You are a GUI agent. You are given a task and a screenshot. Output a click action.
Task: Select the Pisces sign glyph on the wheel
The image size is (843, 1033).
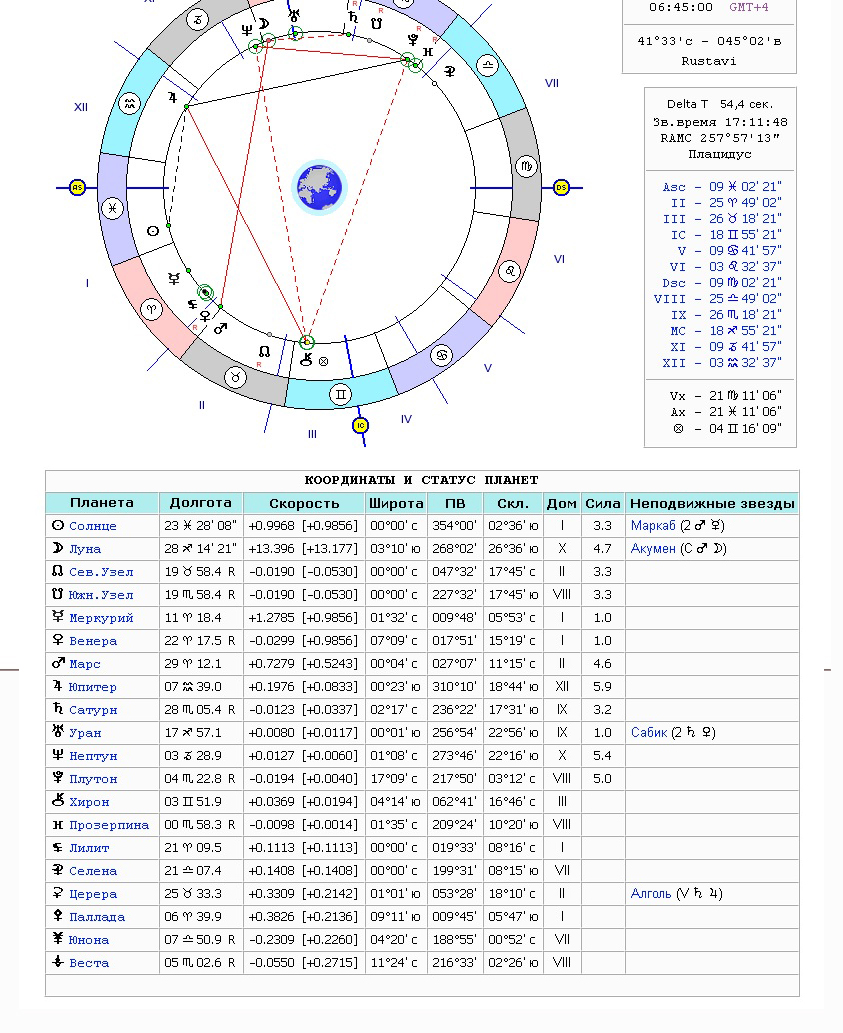coord(113,208)
